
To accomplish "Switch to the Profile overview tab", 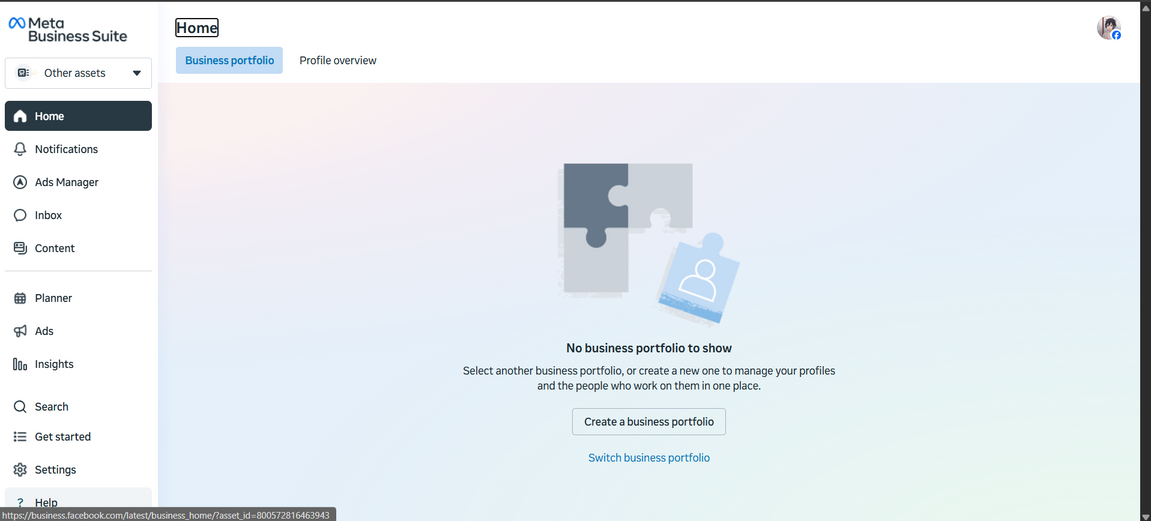I will tap(338, 60).
